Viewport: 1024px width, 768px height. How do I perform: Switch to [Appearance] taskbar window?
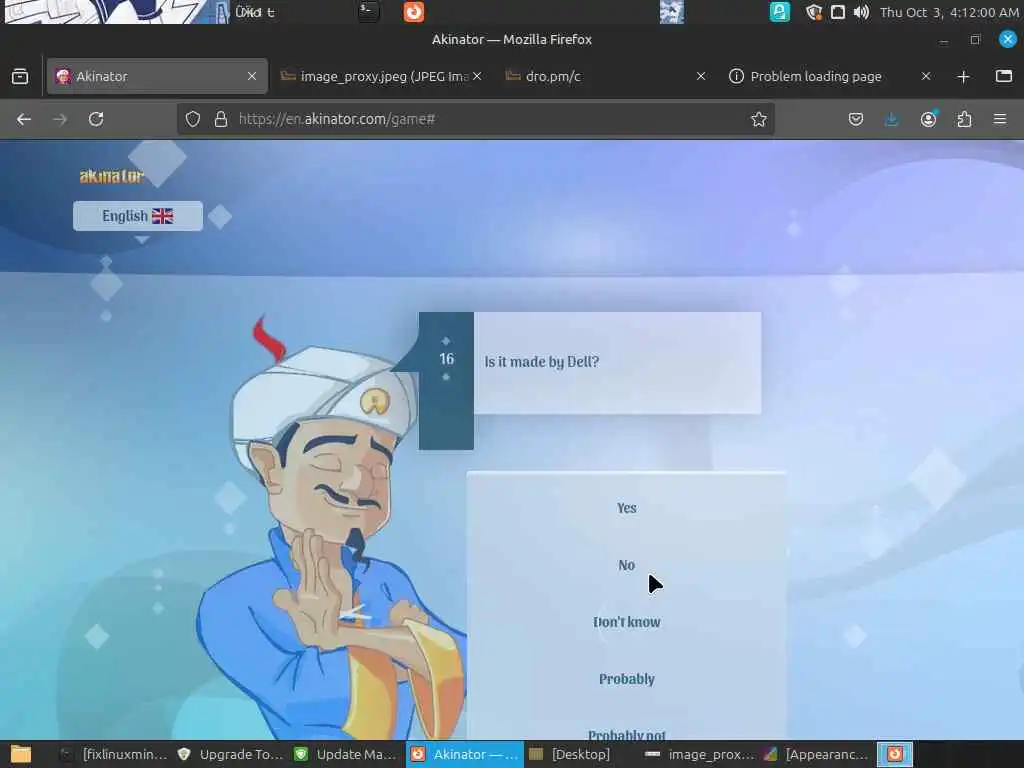coord(816,754)
